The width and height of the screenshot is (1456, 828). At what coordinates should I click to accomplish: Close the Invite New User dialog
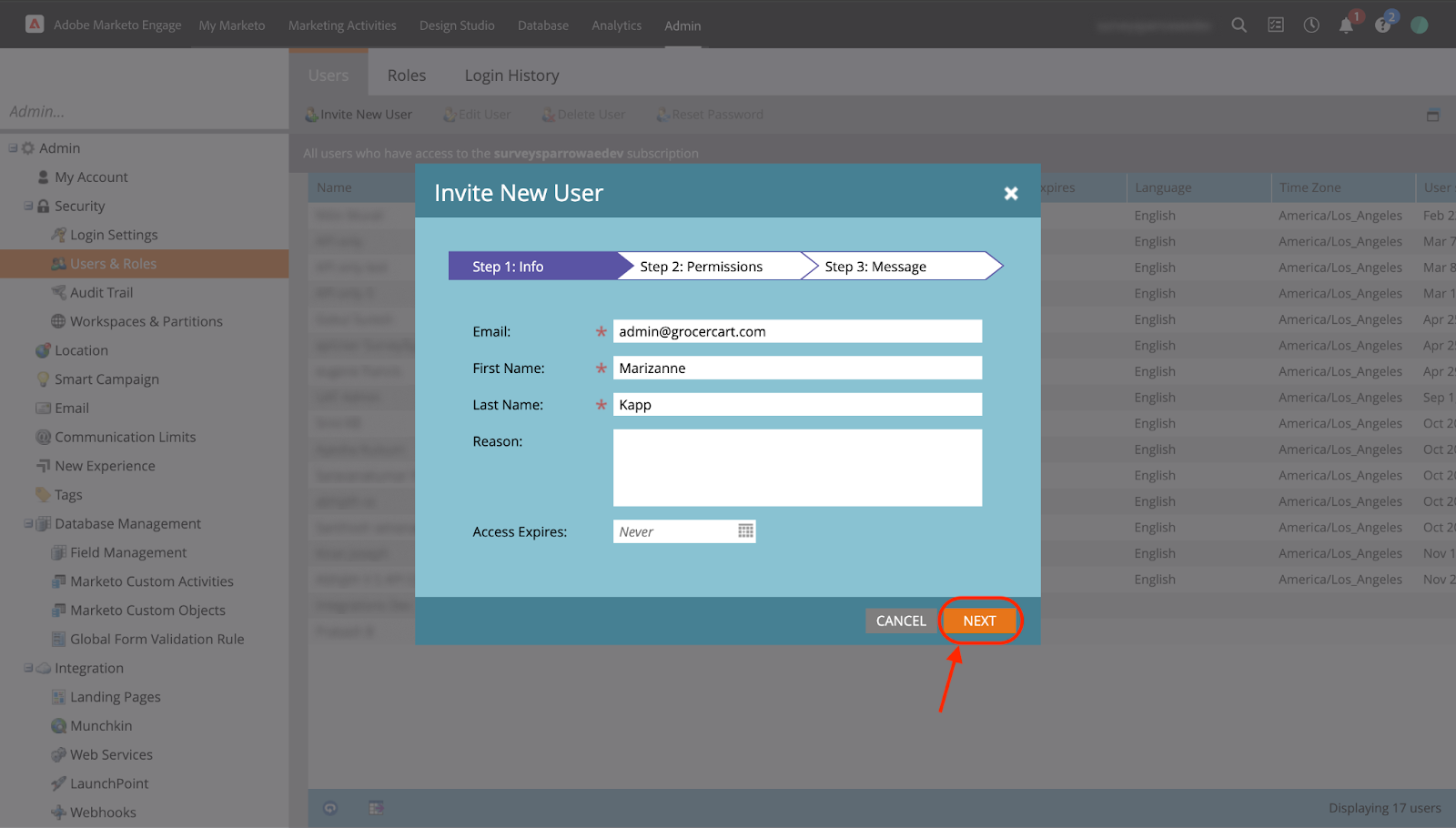point(1010,193)
